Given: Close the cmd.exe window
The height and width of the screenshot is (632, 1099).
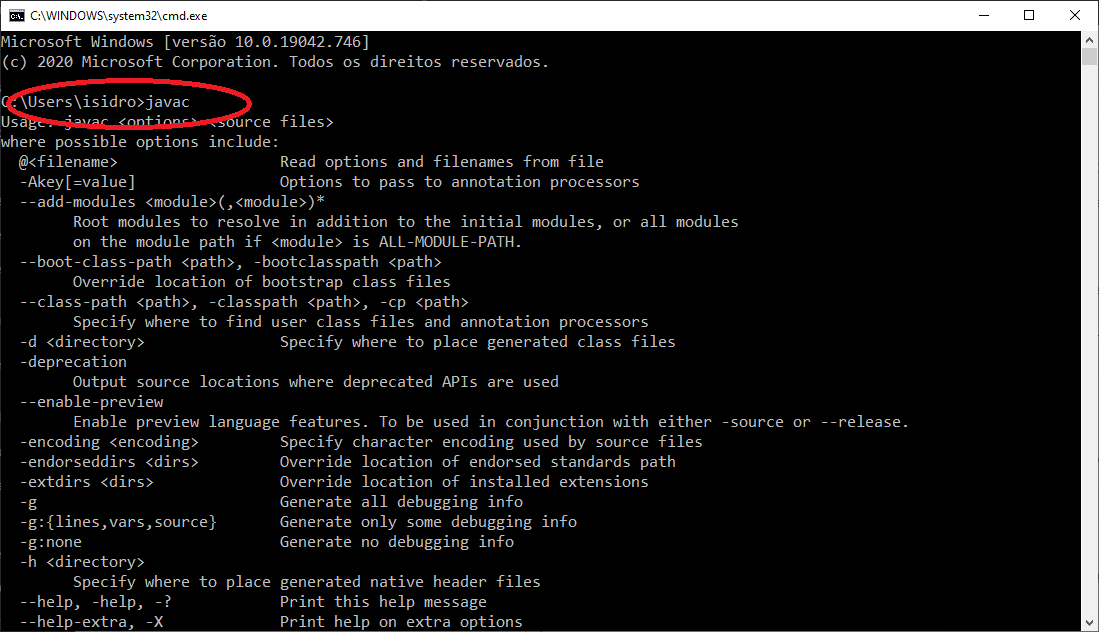Looking at the screenshot, I should (1074, 15).
